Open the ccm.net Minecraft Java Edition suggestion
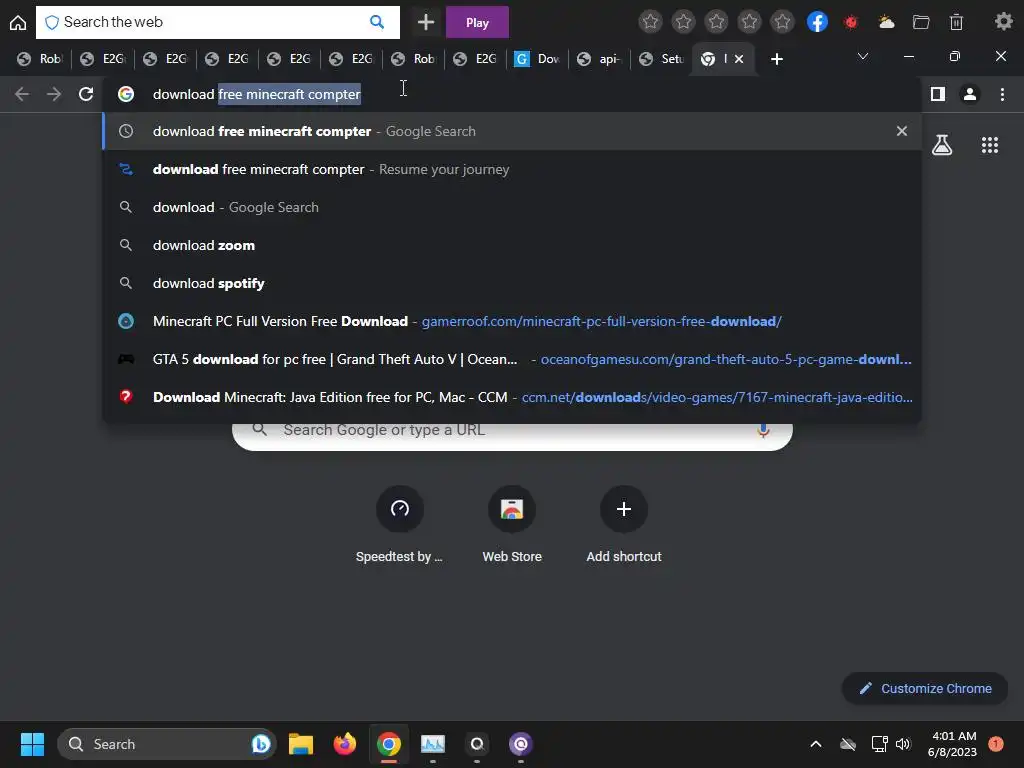 pos(512,396)
